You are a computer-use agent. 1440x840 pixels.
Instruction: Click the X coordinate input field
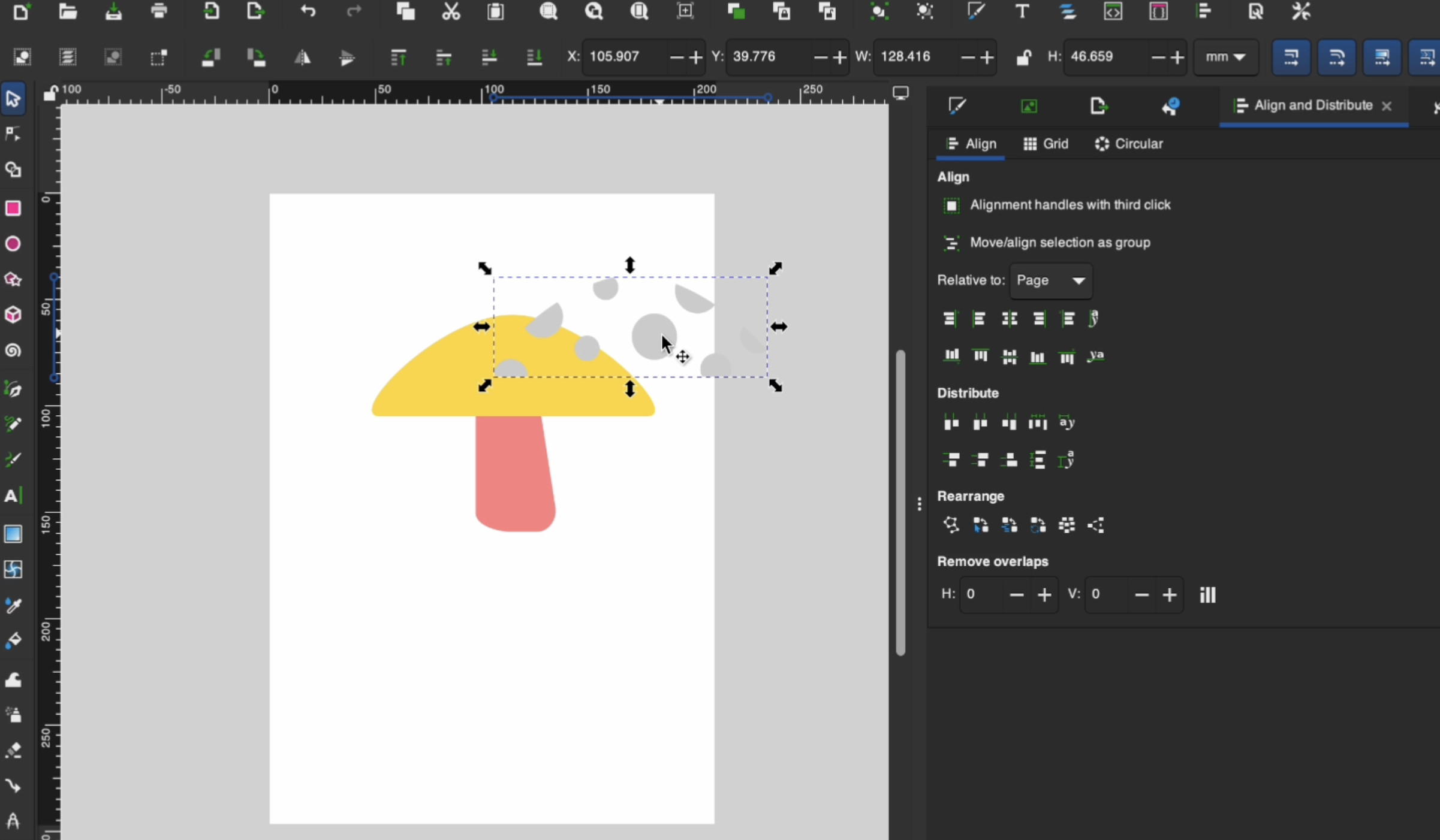pos(623,57)
